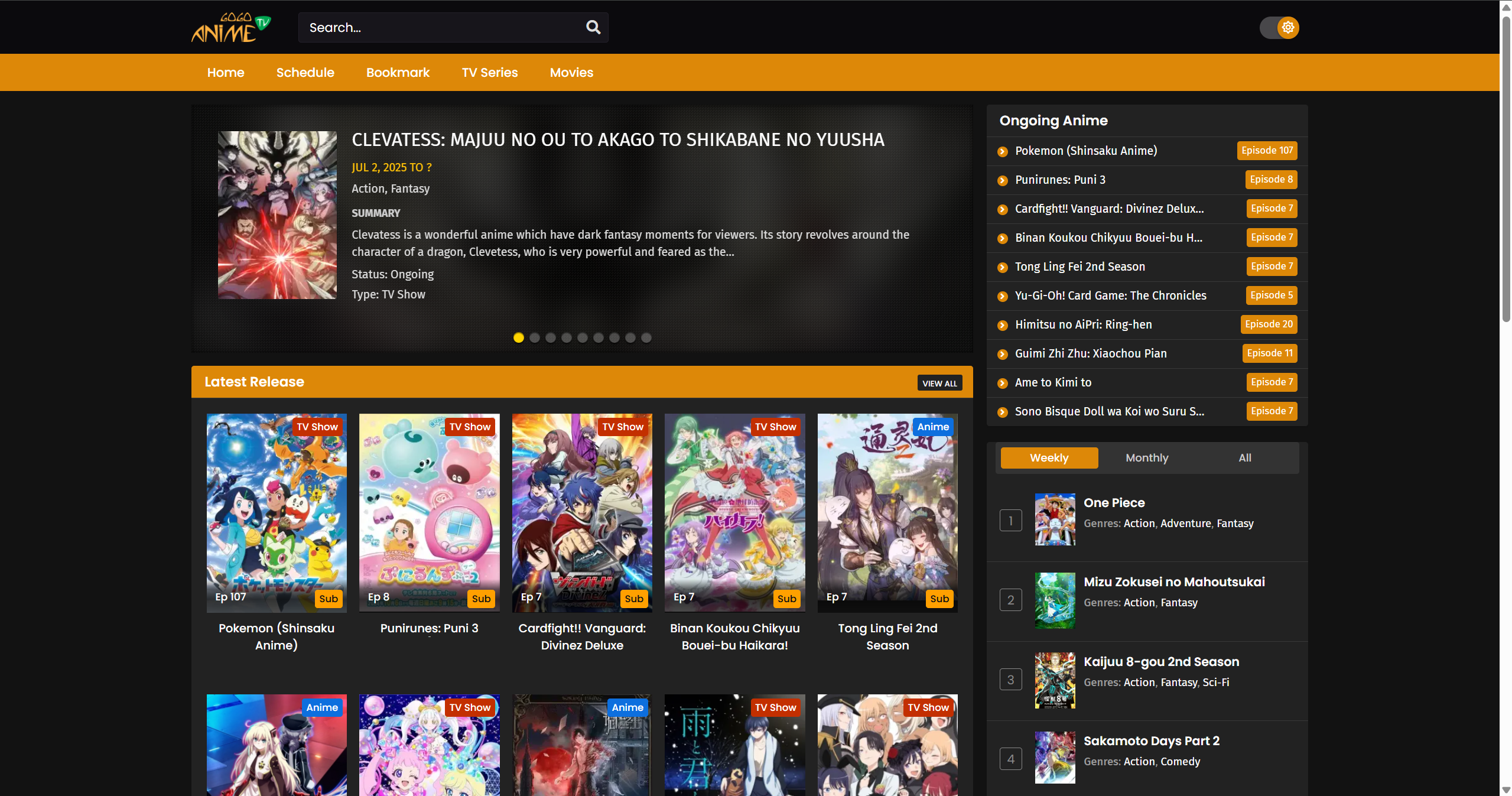This screenshot has width=1512, height=796.
Task: Open the Ame to Kimi to link
Action: (1053, 382)
